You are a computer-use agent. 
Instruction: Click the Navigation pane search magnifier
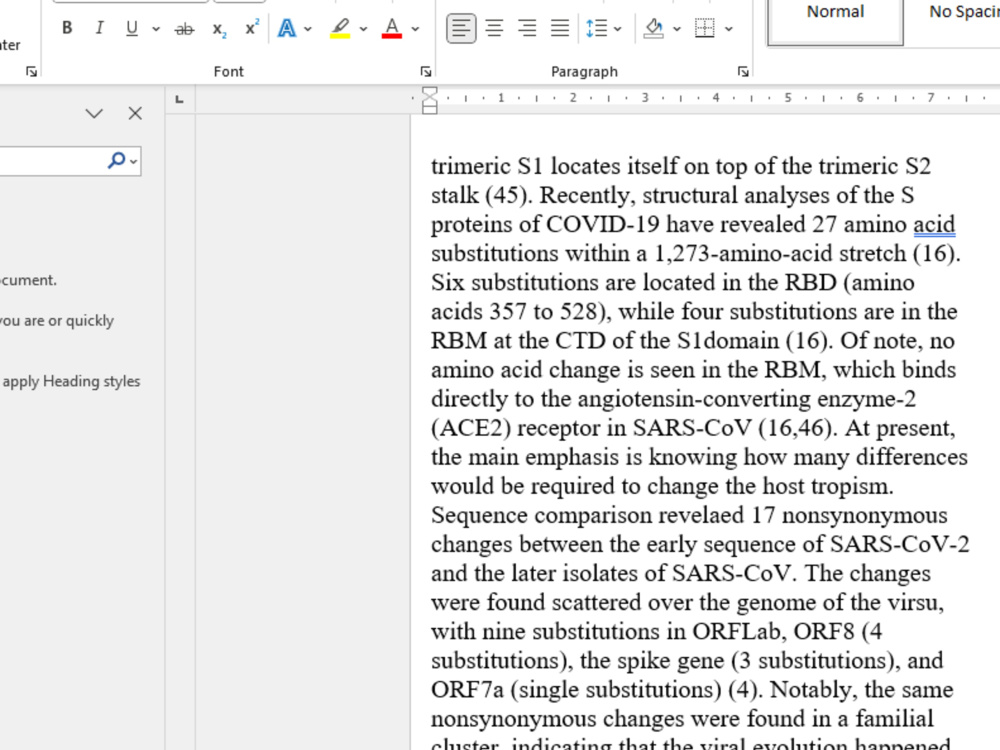pos(117,160)
